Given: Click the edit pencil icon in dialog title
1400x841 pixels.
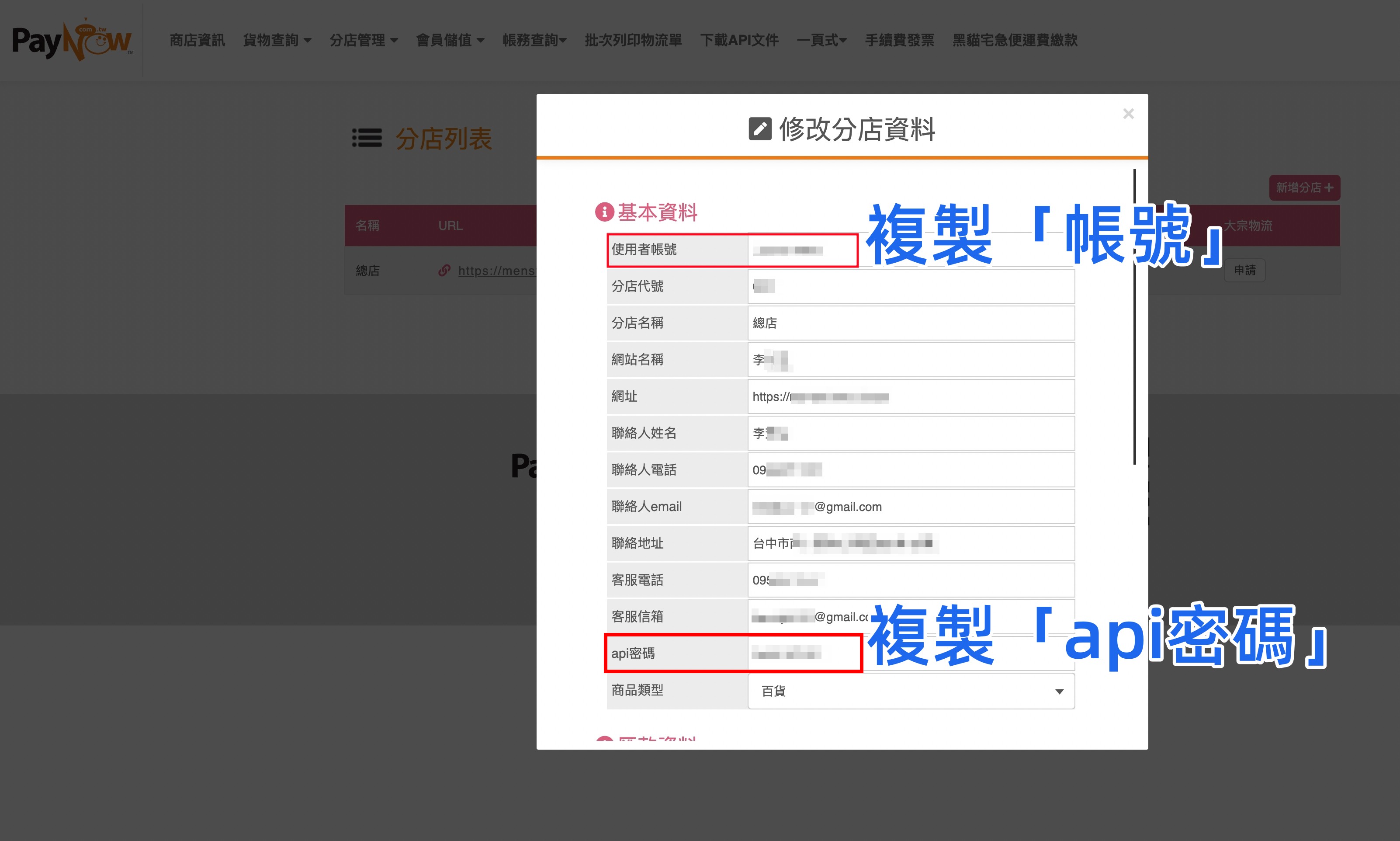Looking at the screenshot, I should coord(760,129).
